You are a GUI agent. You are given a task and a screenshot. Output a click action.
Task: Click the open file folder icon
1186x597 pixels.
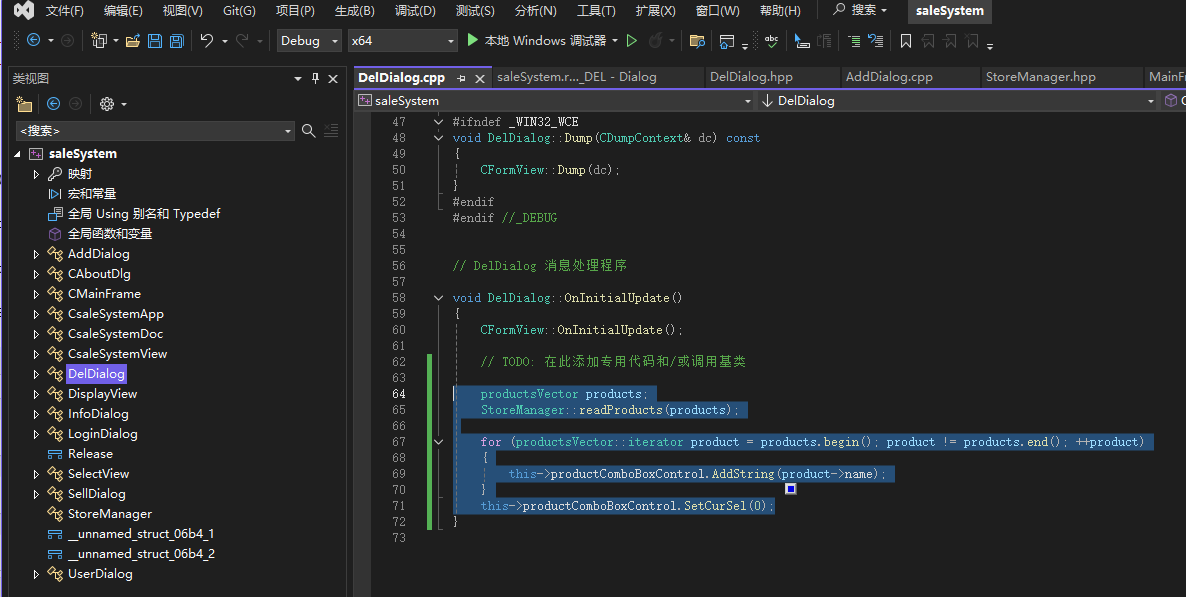132,41
